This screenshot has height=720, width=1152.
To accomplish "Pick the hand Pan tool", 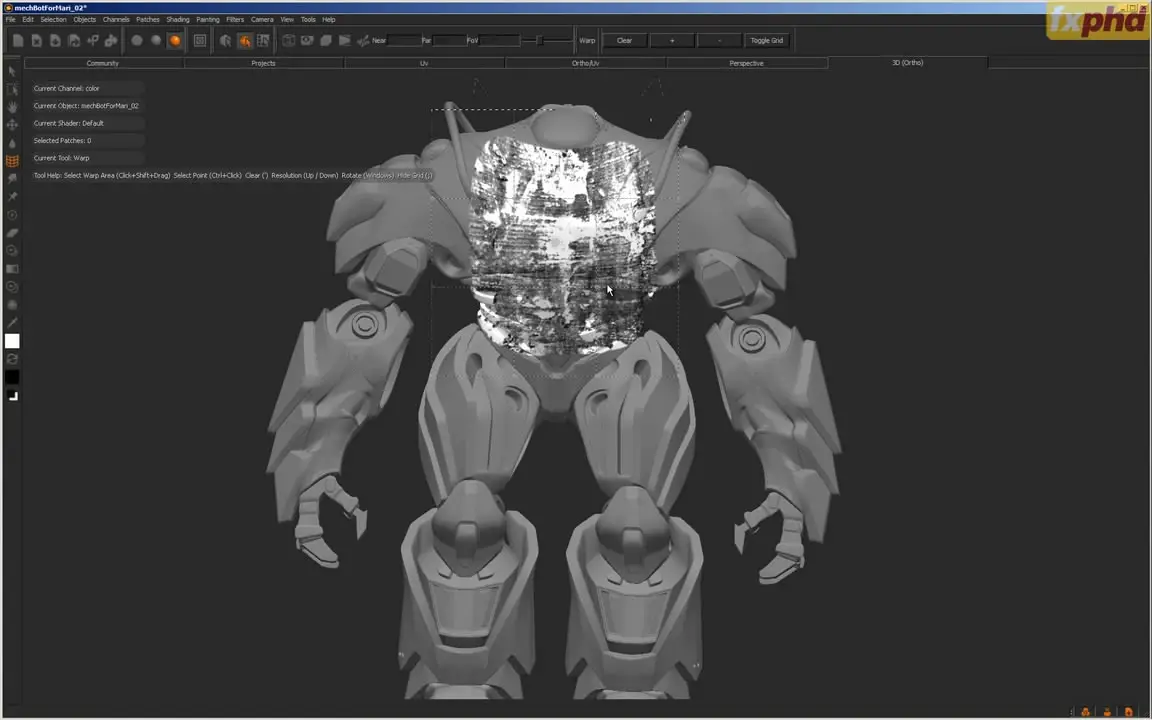I will coord(12,106).
